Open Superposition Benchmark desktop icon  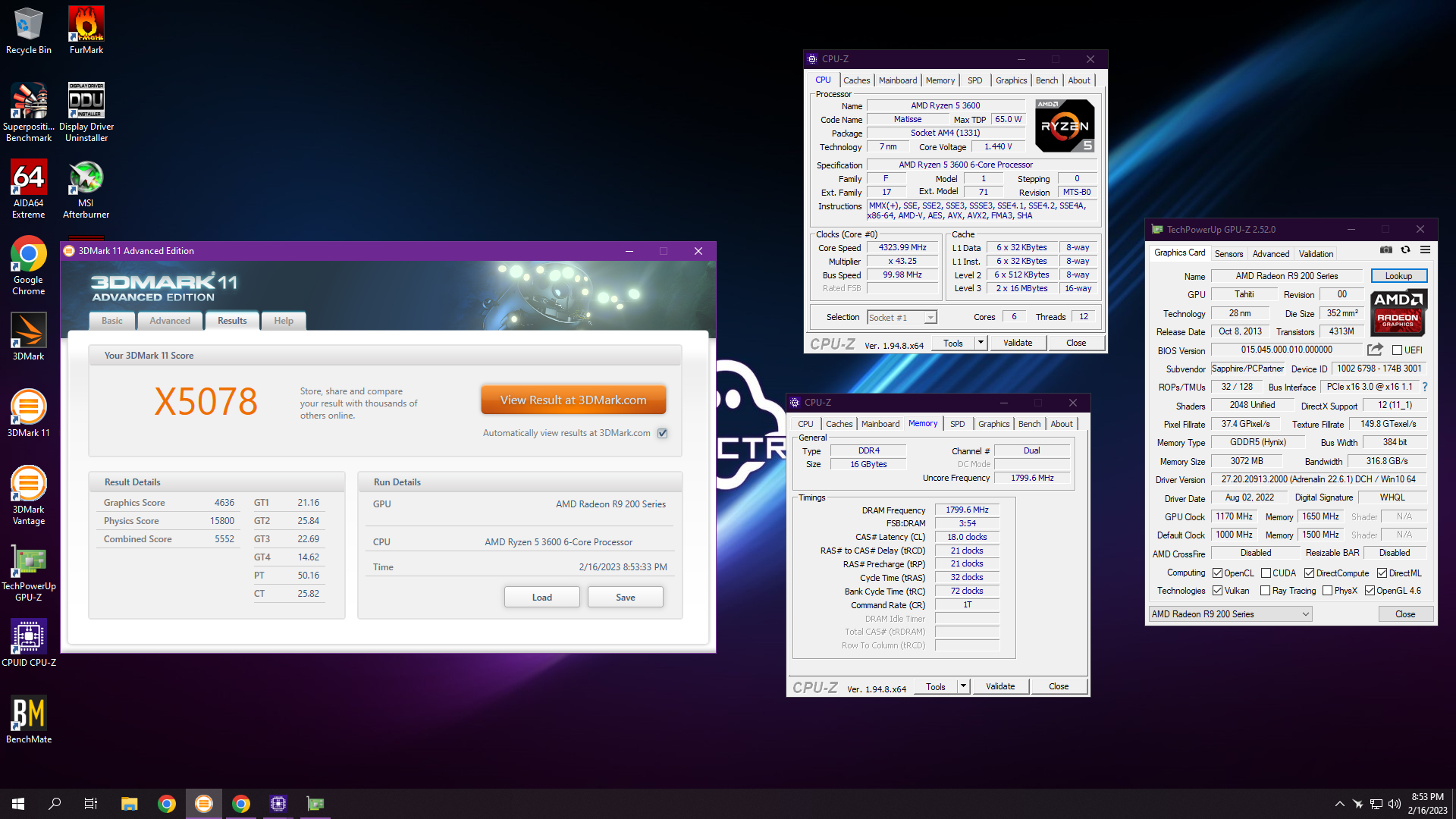(x=29, y=111)
